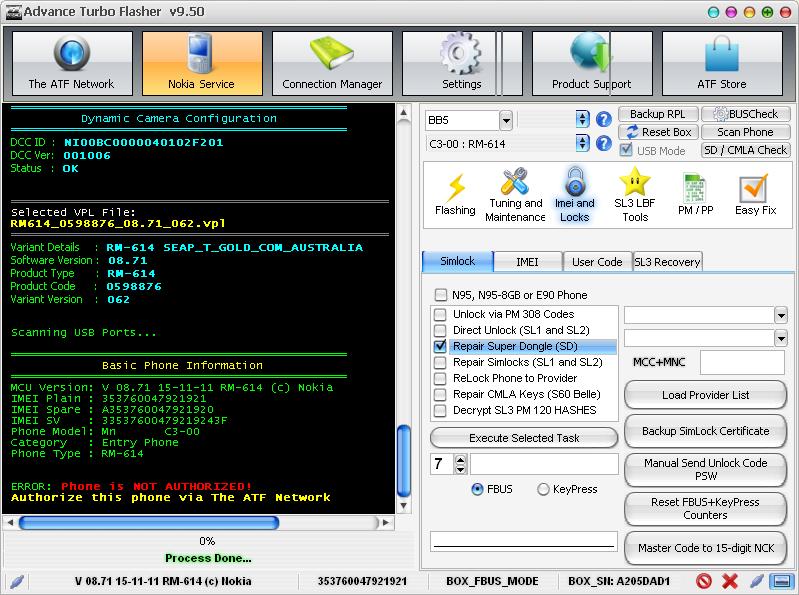Toggle USB Mode checkbox
This screenshot has width=799, height=595.
coord(626,150)
